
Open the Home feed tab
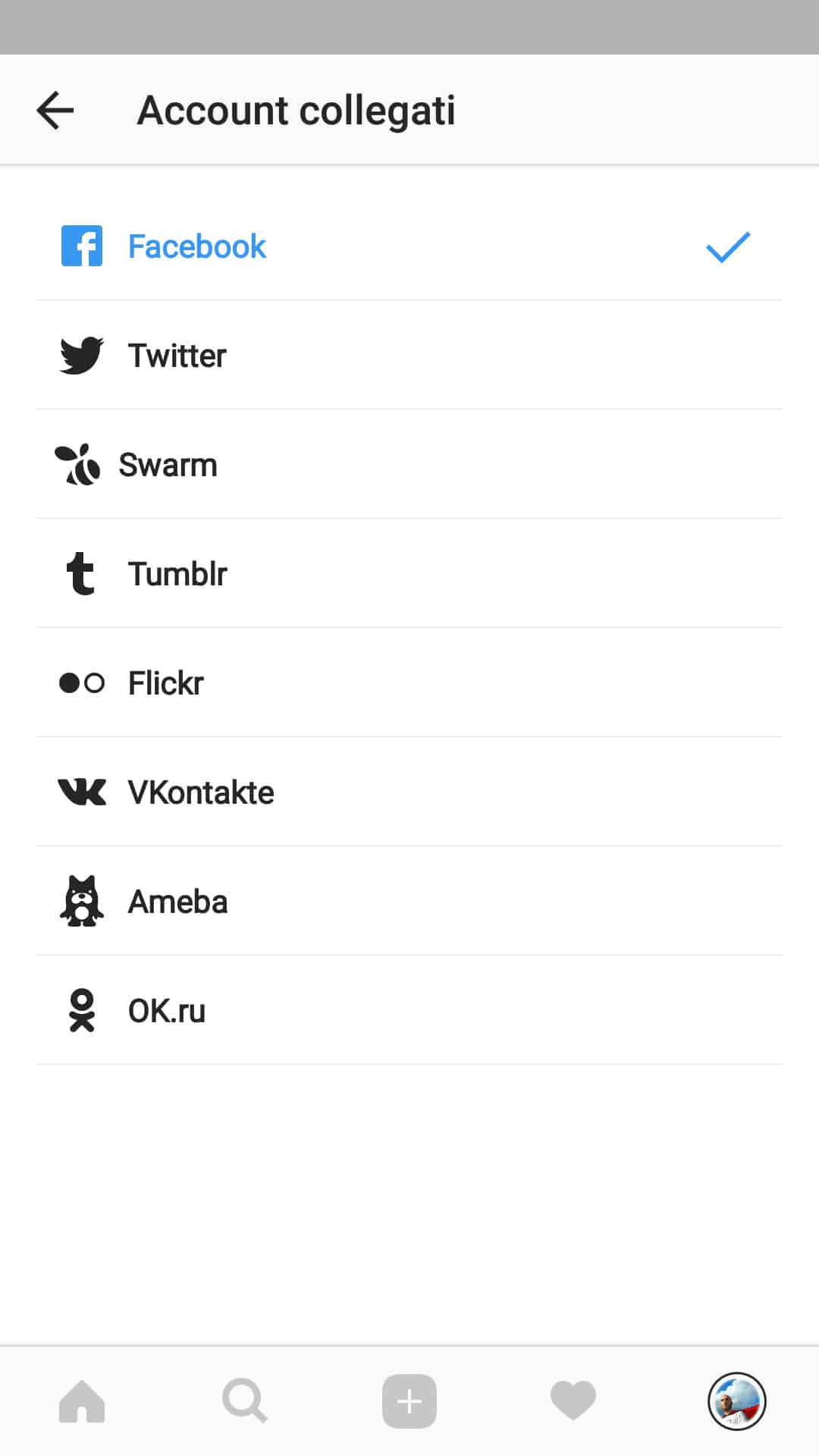click(82, 1401)
